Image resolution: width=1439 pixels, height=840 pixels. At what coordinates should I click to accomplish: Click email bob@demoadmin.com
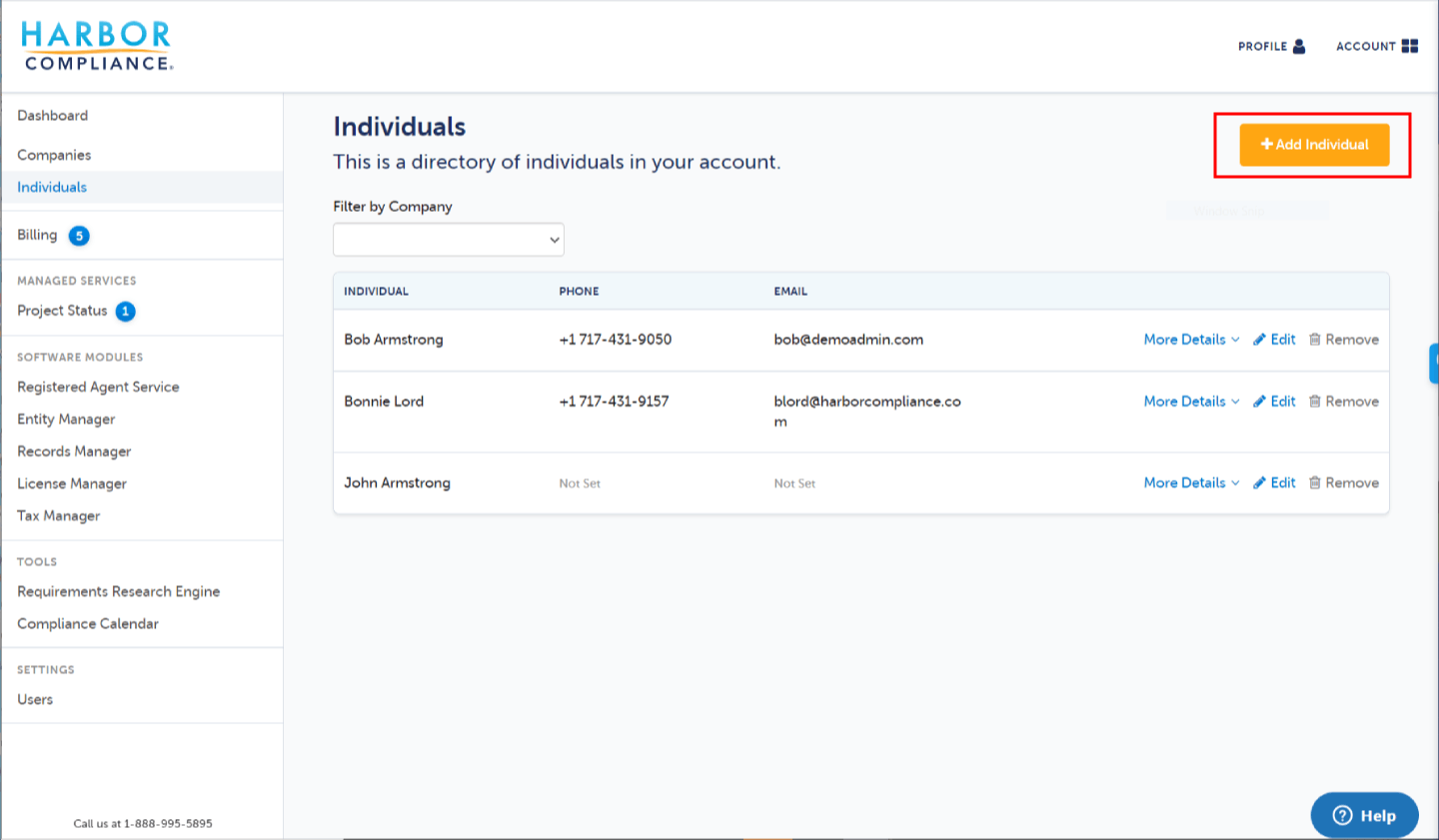pyautogui.click(x=848, y=340)
